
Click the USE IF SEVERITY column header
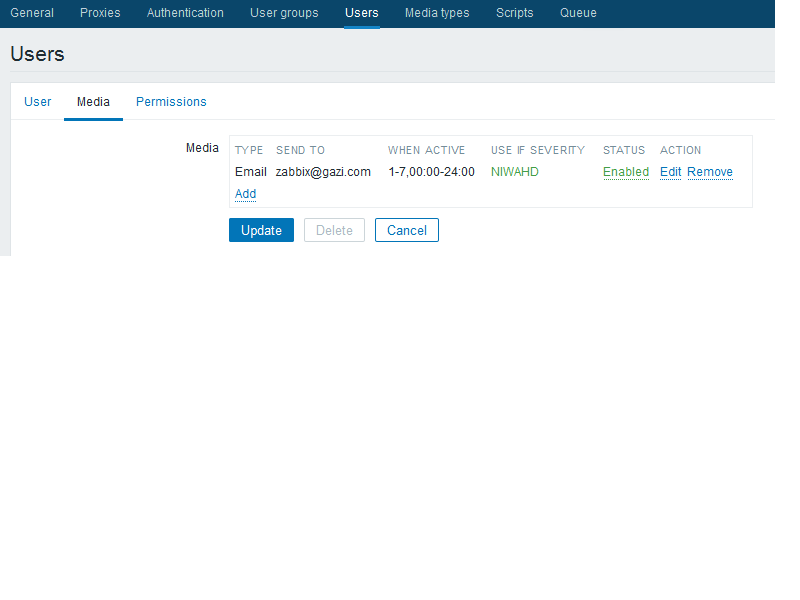538,150
